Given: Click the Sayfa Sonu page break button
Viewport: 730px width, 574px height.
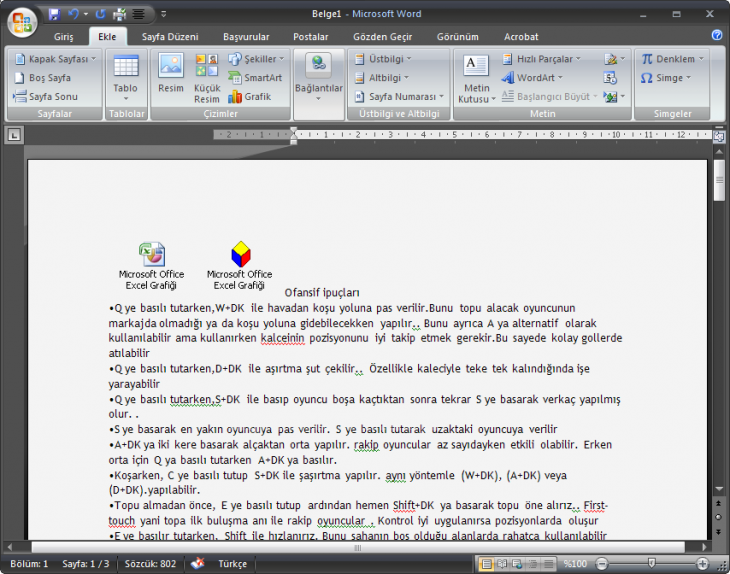Looking at the screenshot, I should pos(47,97).
